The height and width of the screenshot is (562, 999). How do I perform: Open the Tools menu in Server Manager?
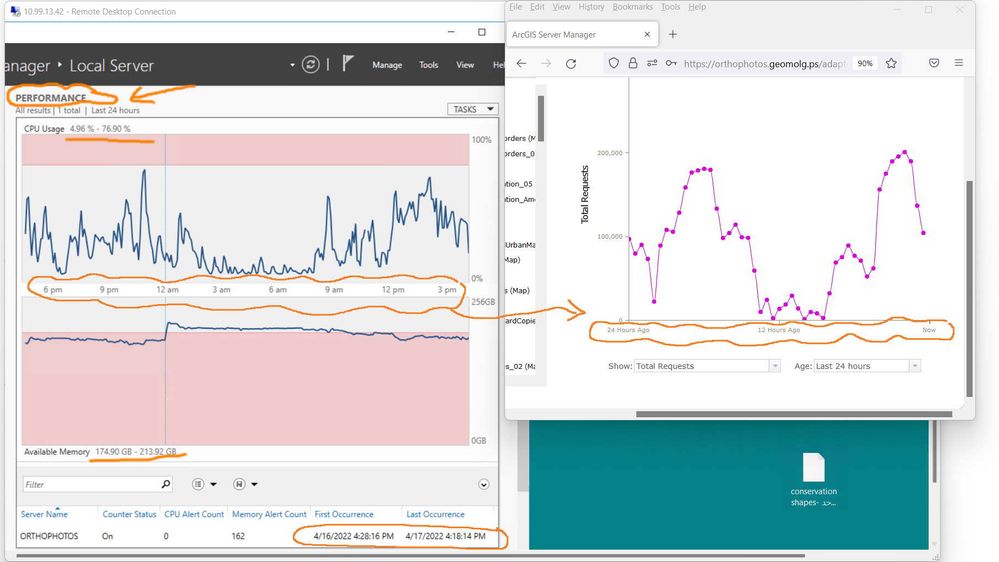pos(428,65)
